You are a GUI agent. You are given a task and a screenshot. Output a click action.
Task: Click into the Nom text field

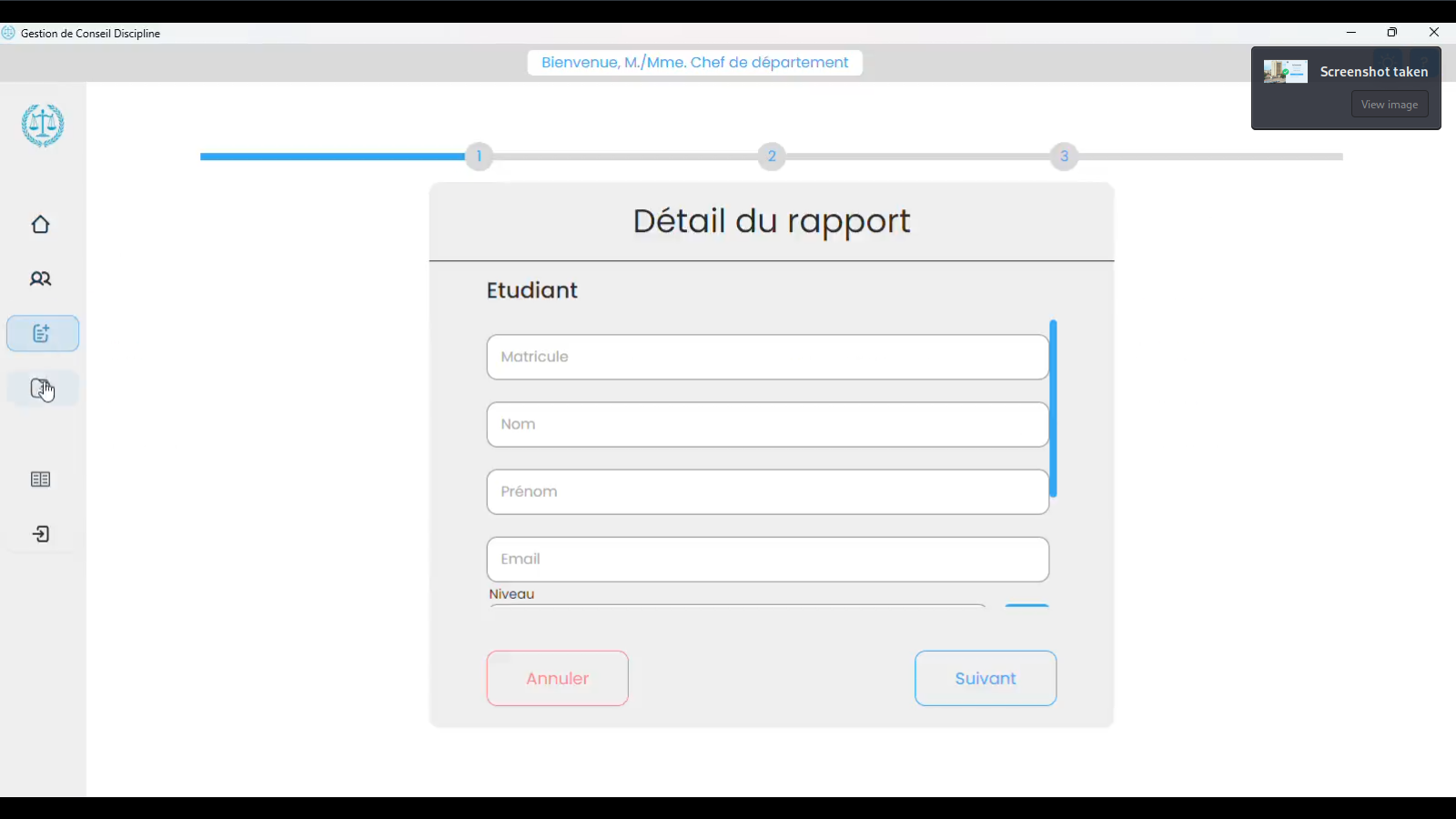tap(767, 424)
